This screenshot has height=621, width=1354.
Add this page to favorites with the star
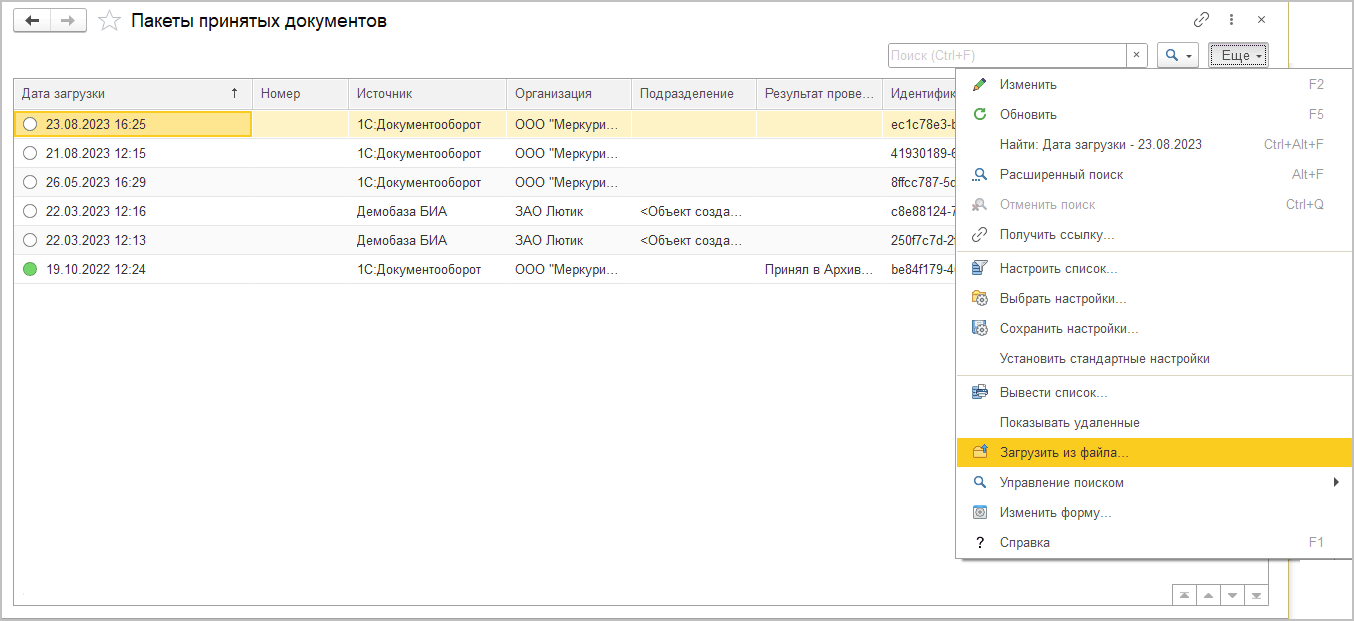[110, 21]
